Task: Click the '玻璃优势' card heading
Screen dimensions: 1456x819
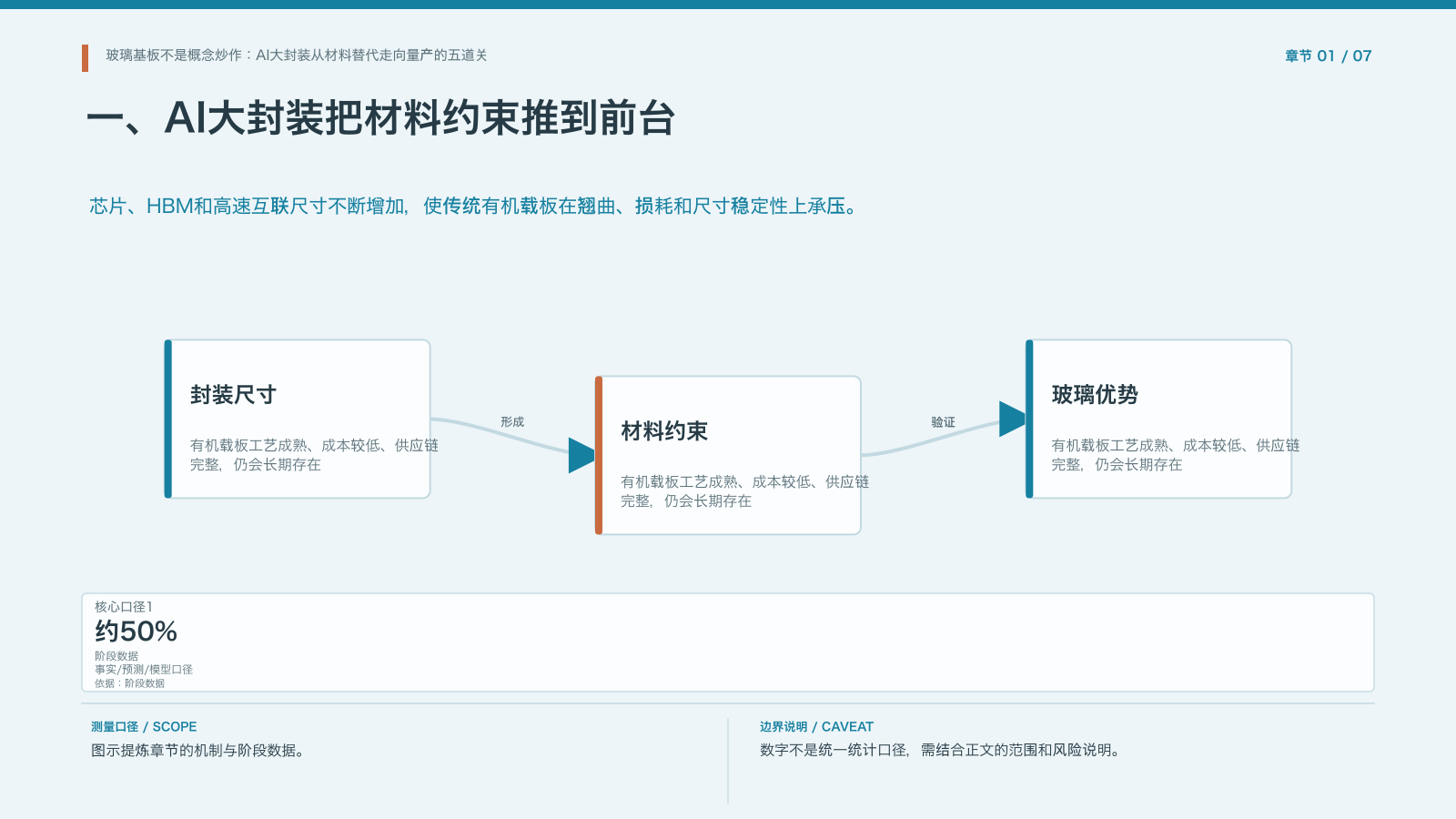Action: (1095, 395)
